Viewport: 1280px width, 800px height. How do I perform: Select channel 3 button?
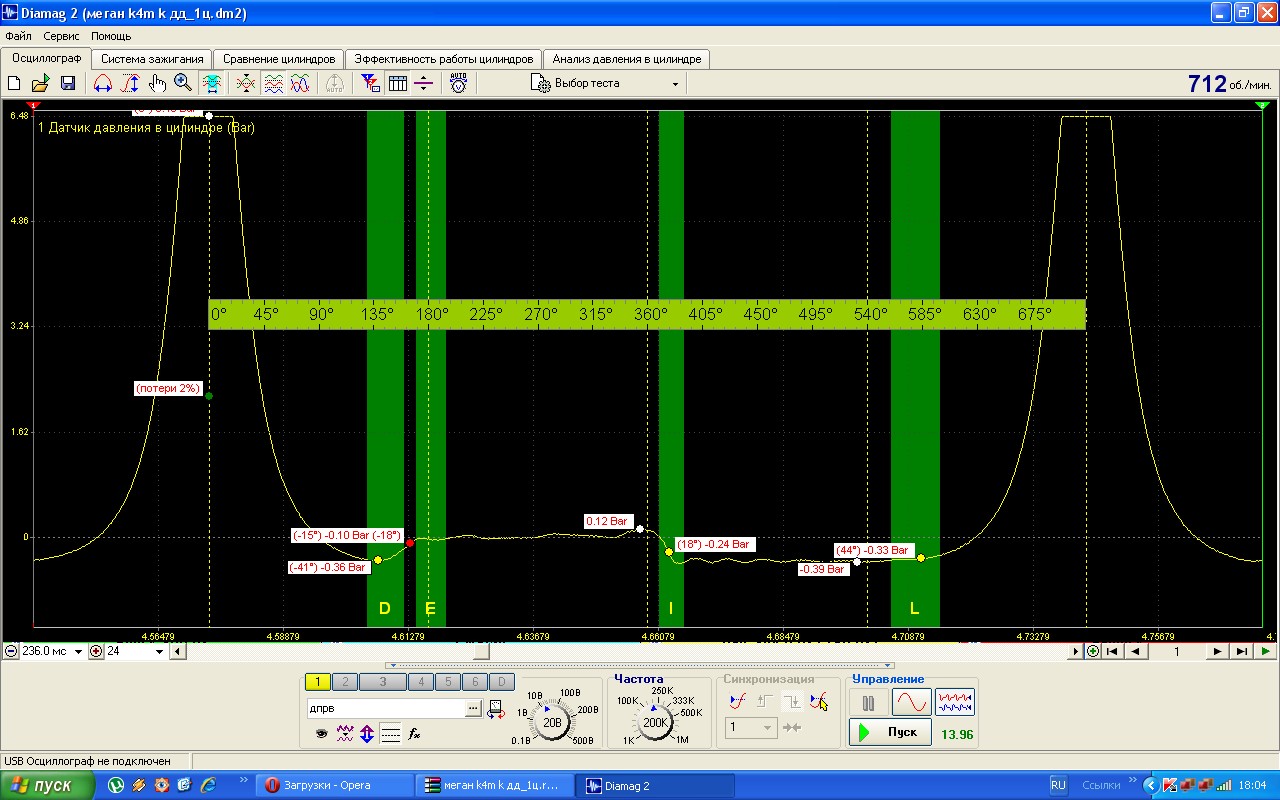(x=382, y=682)
